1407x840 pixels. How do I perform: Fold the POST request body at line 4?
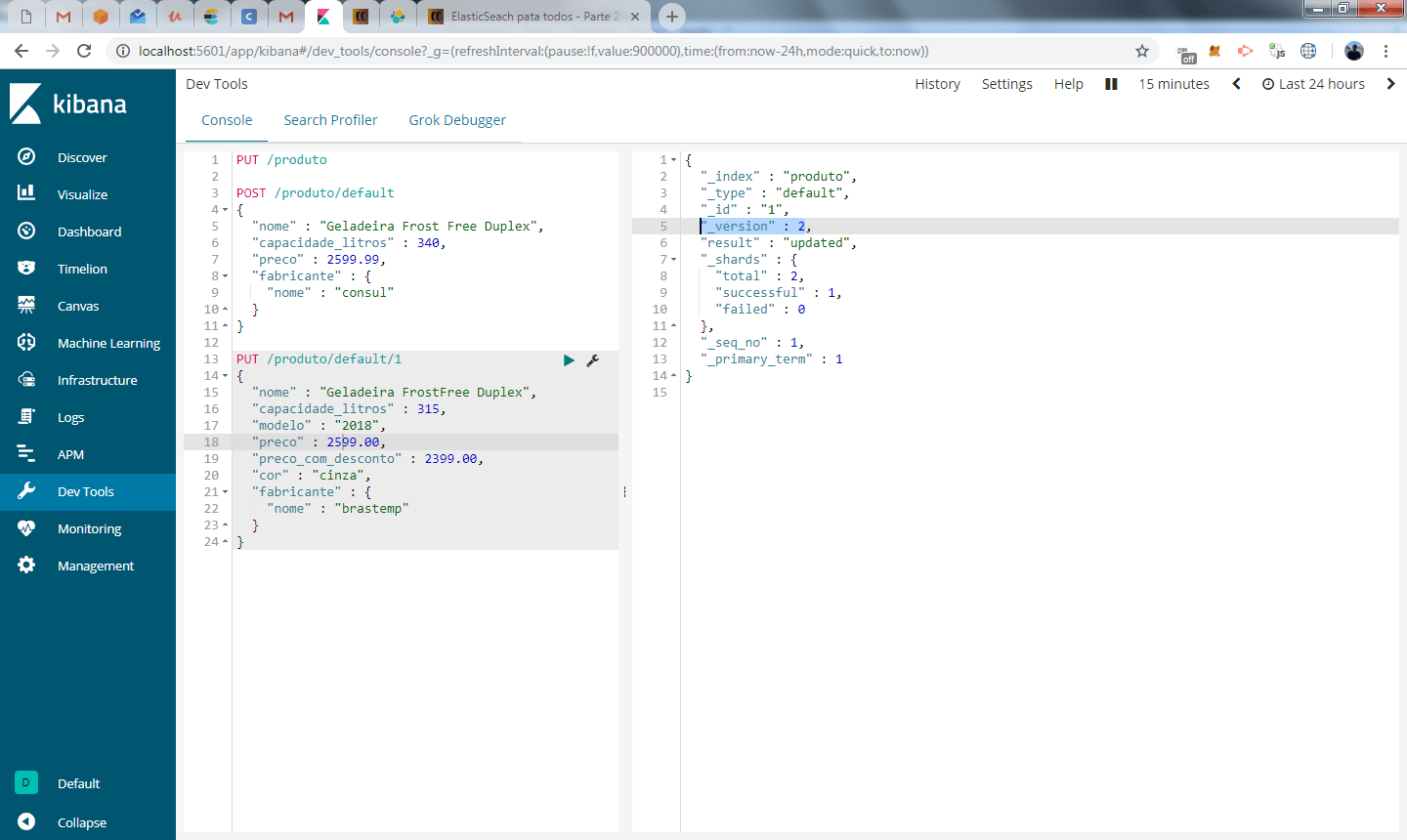click(x=225, y=210)
